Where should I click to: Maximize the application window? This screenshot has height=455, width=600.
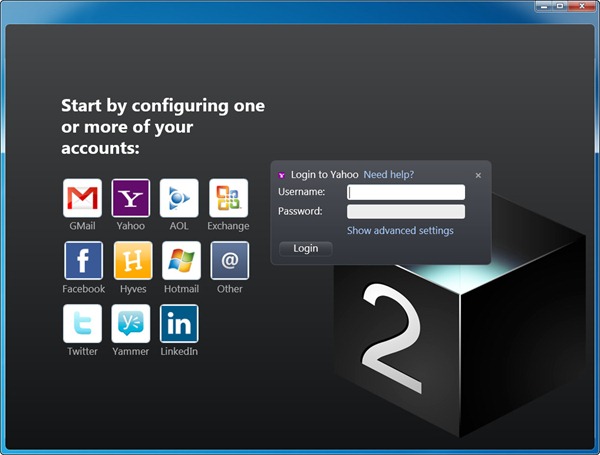click(560, 6)
